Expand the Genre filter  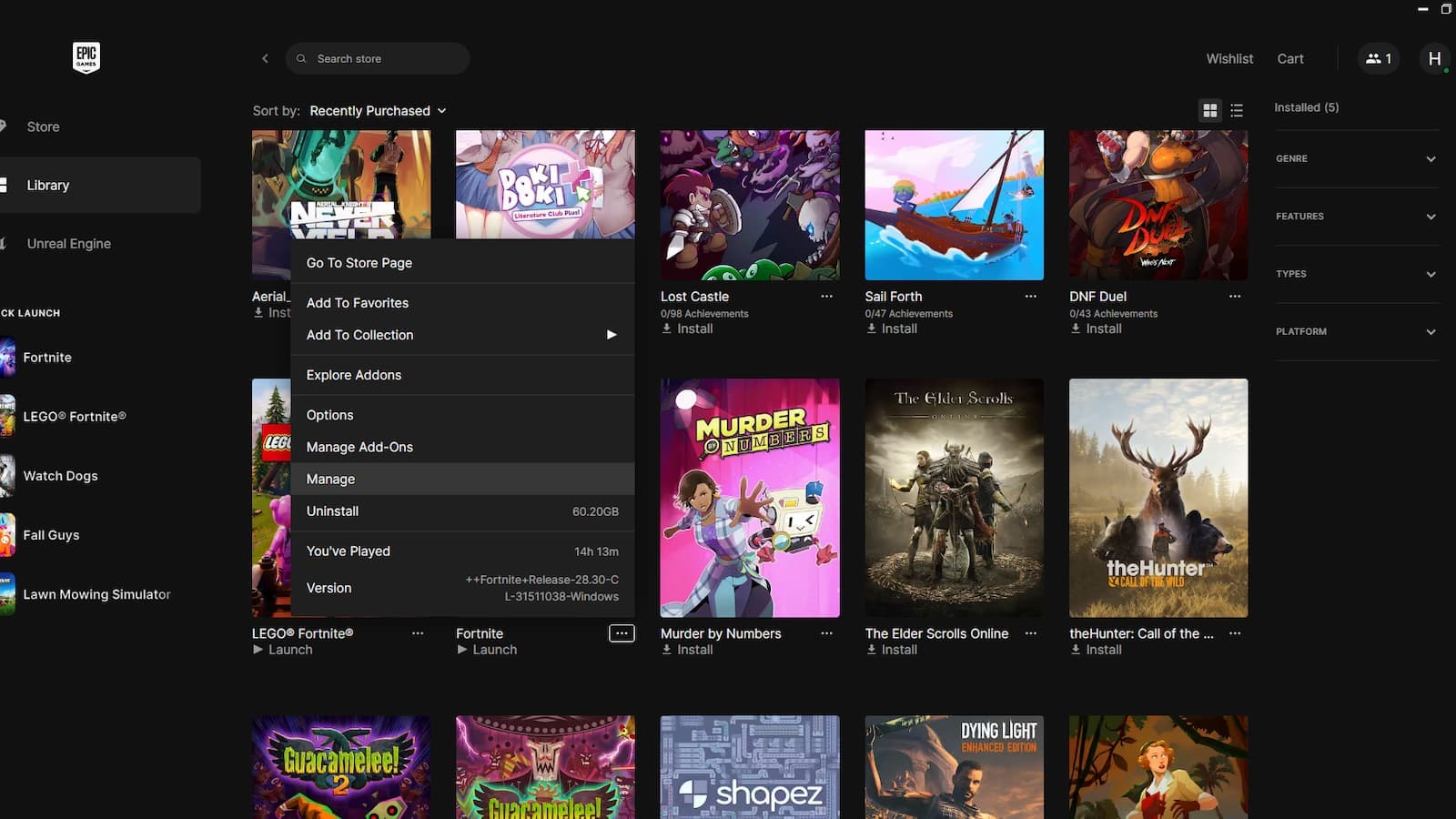coord(1356,158)
